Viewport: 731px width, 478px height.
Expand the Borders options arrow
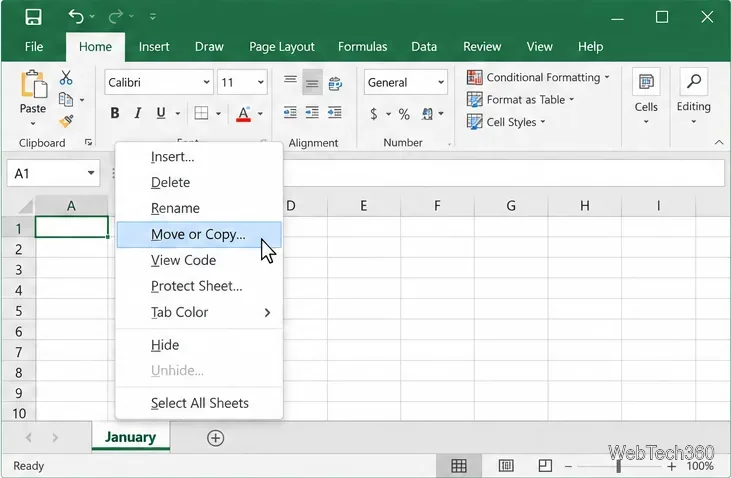(x=218, y=113)
